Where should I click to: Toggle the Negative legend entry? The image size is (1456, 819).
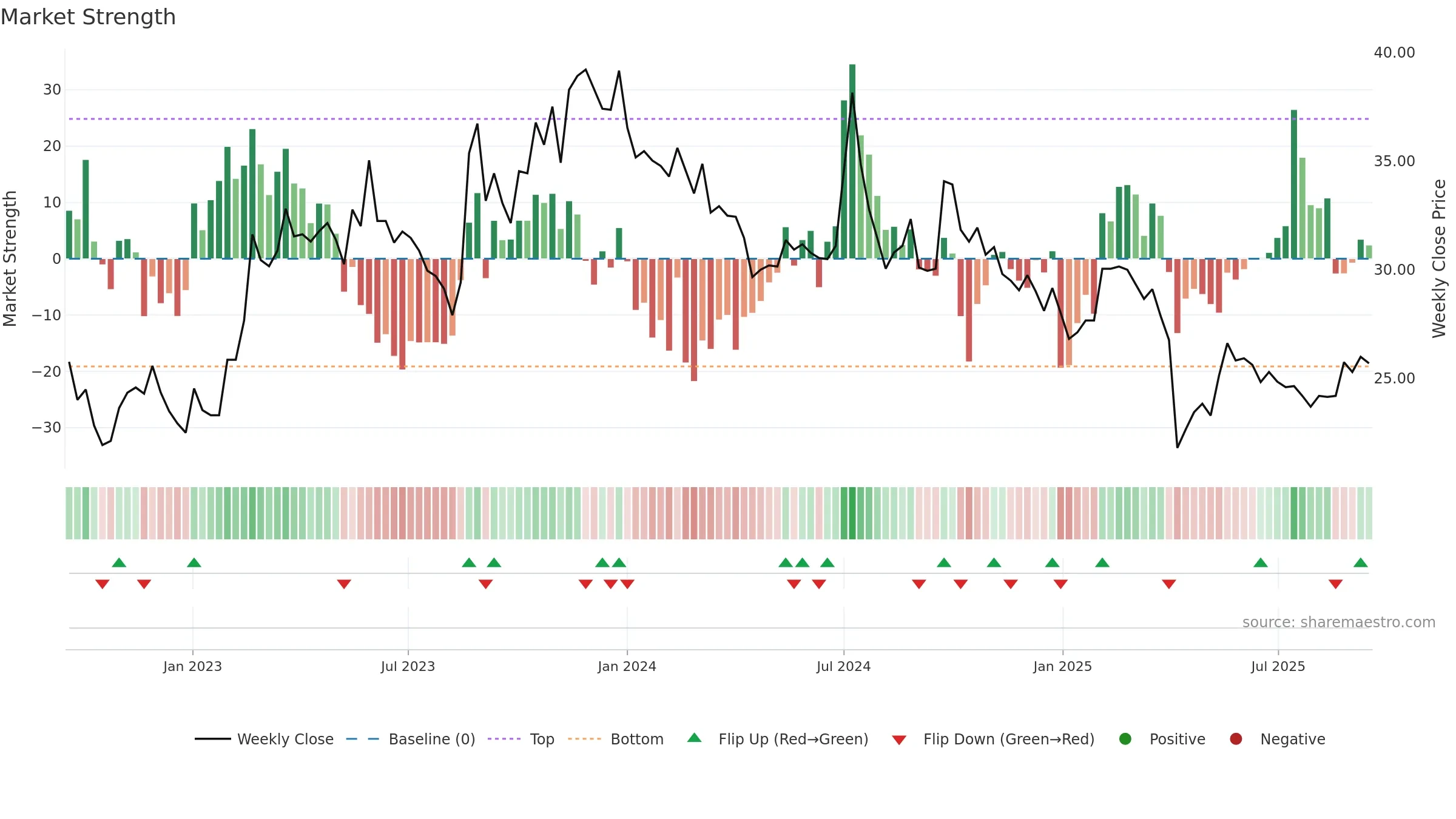[x=1277, y=739]
